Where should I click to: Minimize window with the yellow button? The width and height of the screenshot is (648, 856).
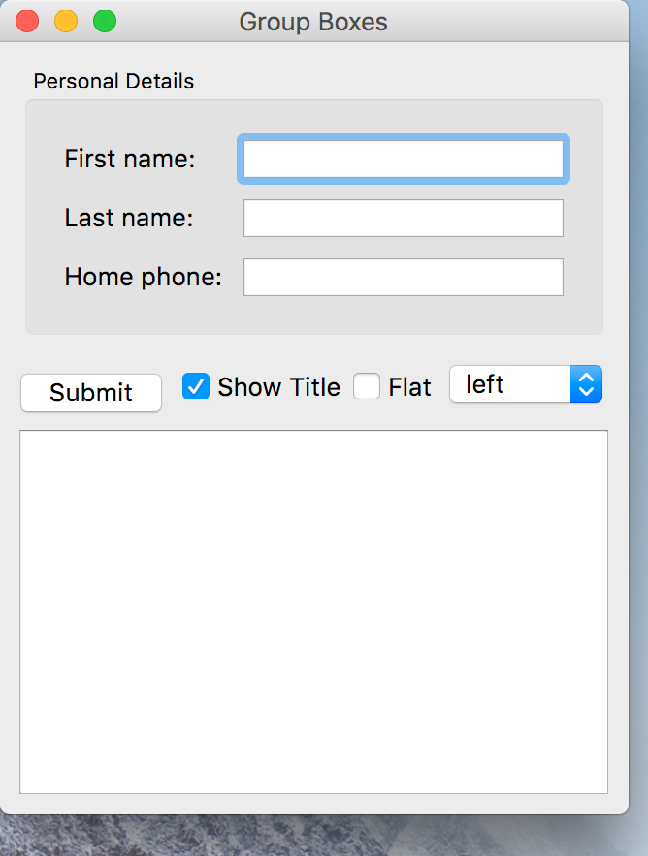(66, 21)
